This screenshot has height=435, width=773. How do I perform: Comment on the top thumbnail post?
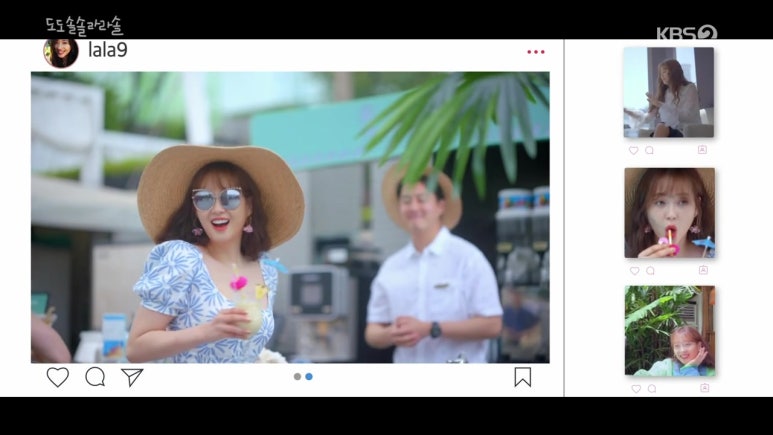click(649, 150)
